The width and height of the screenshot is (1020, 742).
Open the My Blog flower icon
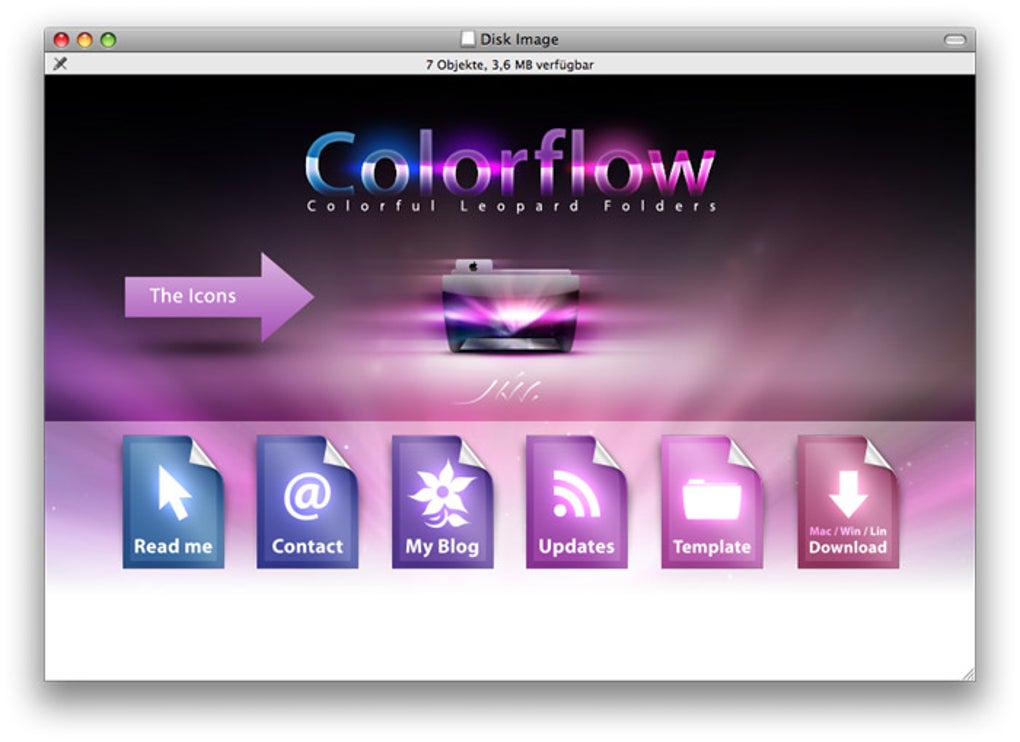coord(441,503)
